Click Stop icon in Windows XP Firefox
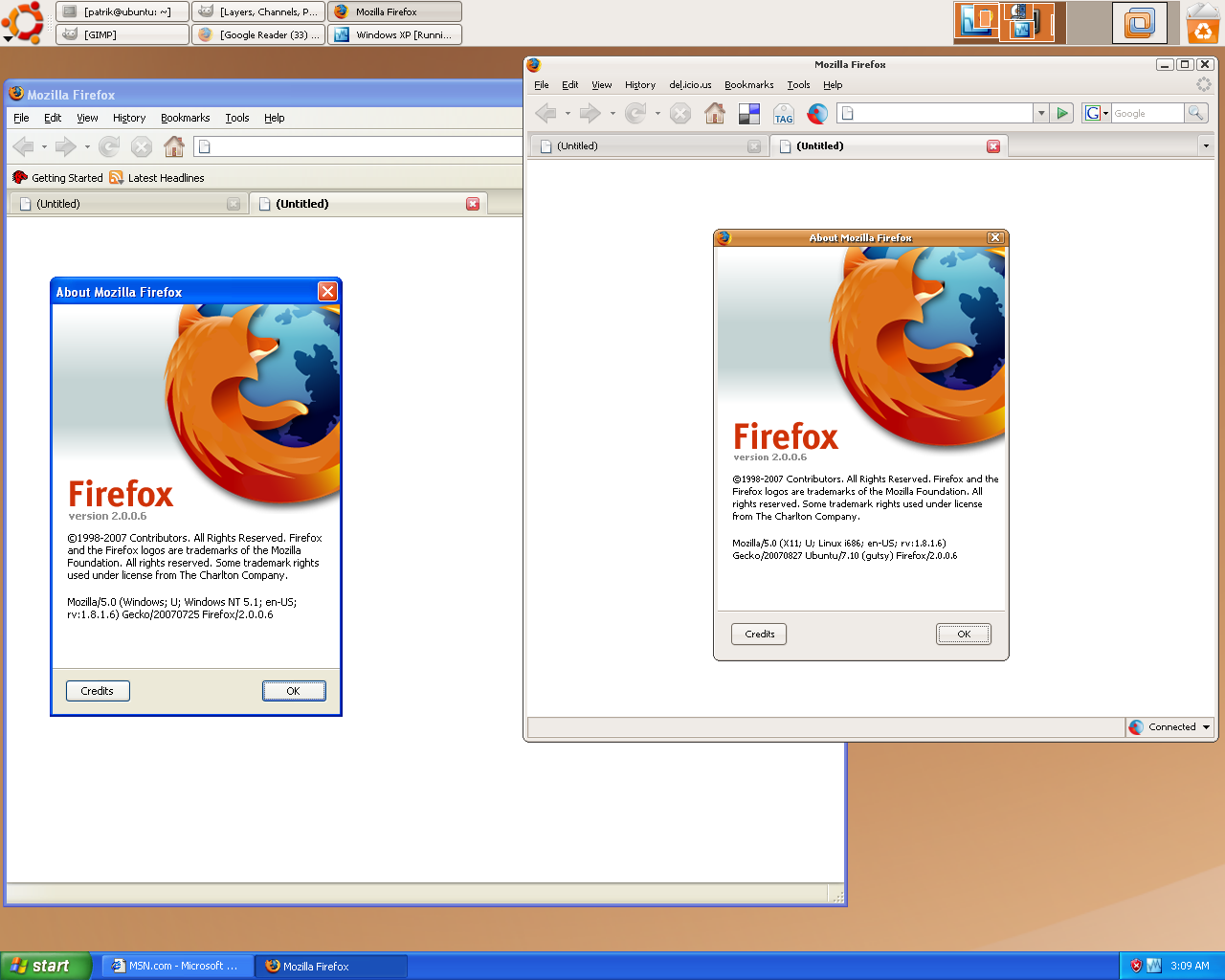The image size is (1225, 980). [142, 146]
